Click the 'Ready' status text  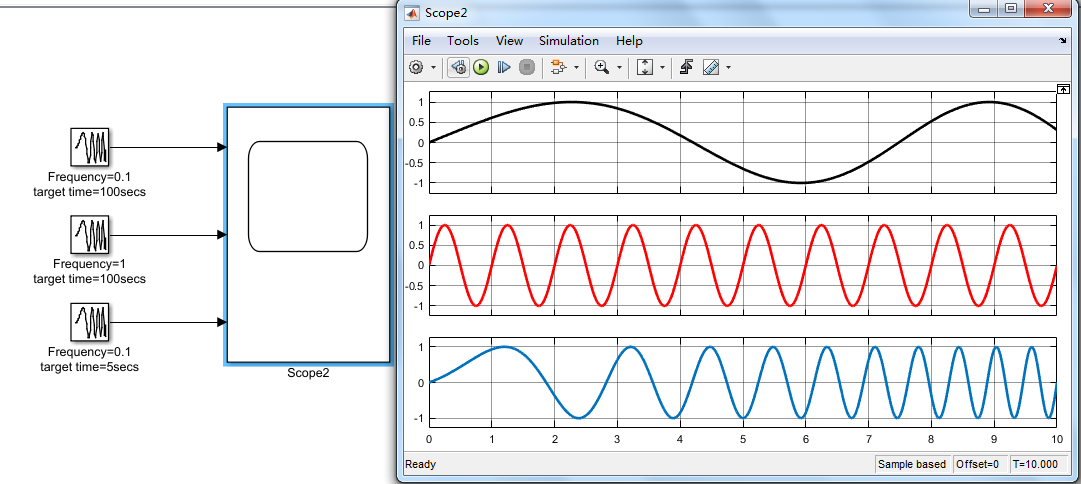[x=421, y=464]
